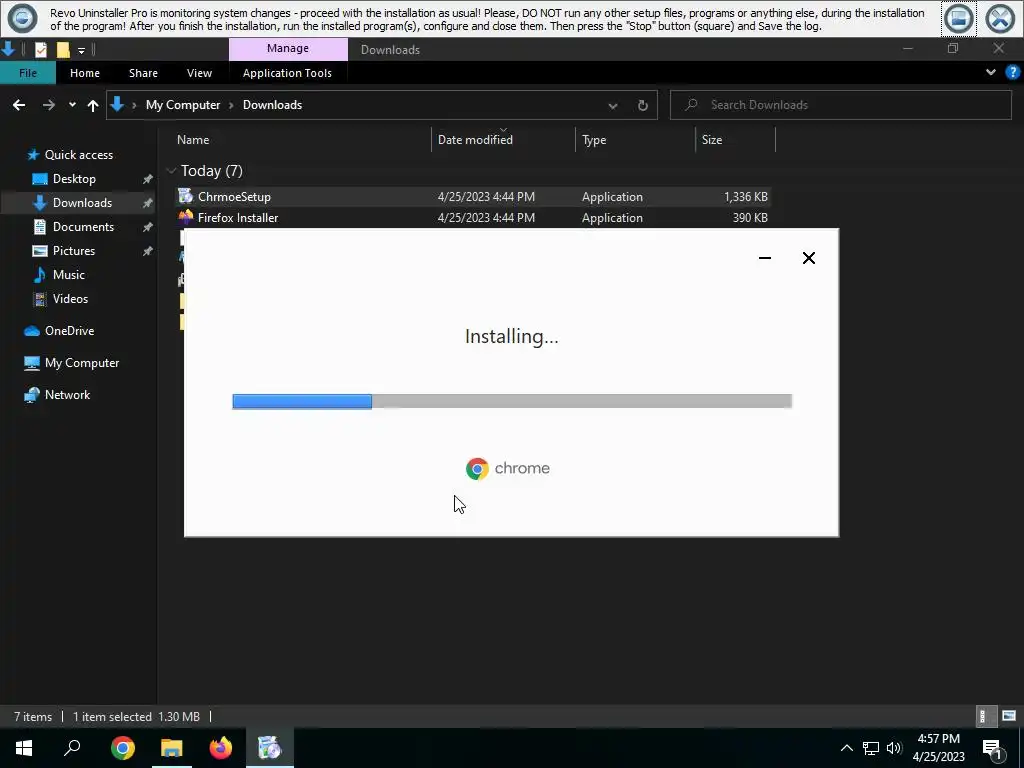The height and width of the screenshot is (768, 1024).
Task: Click Properties quick access toolbar icon
Action: pyautogui.click(x=40, y=50)
